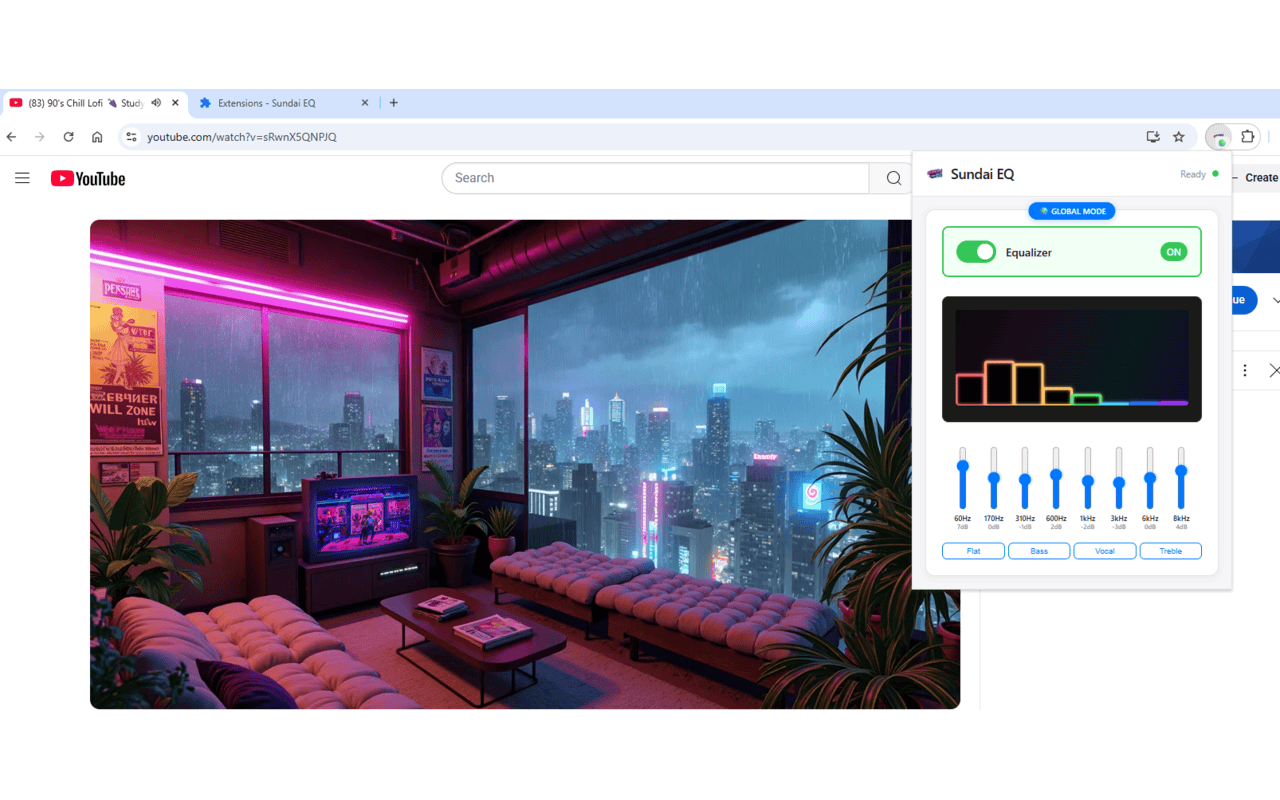Apply the Treble EQ preset
The image size is (1280, 800).
(1171, 550)
